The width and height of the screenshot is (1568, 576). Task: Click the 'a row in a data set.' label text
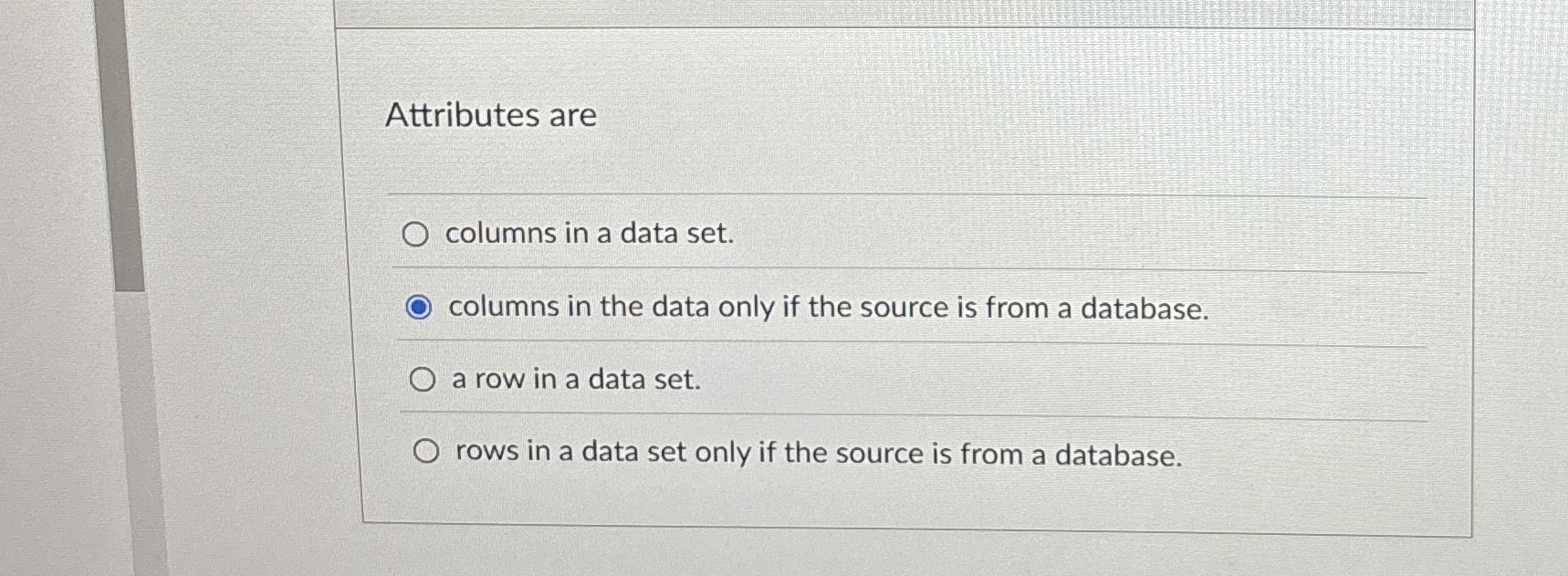click(575, 378)
